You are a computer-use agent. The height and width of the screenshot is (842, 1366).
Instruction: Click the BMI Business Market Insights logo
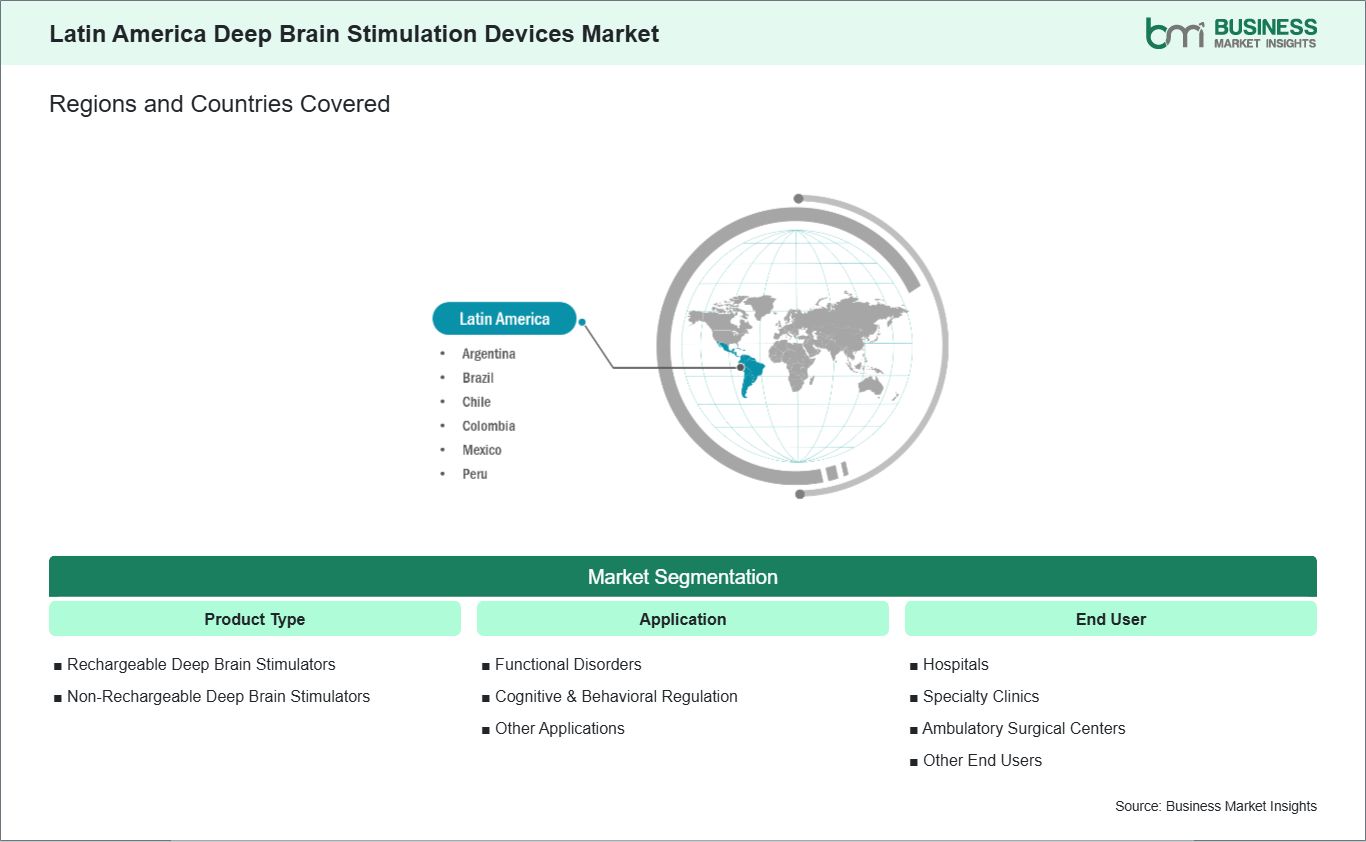point(1231,32)
